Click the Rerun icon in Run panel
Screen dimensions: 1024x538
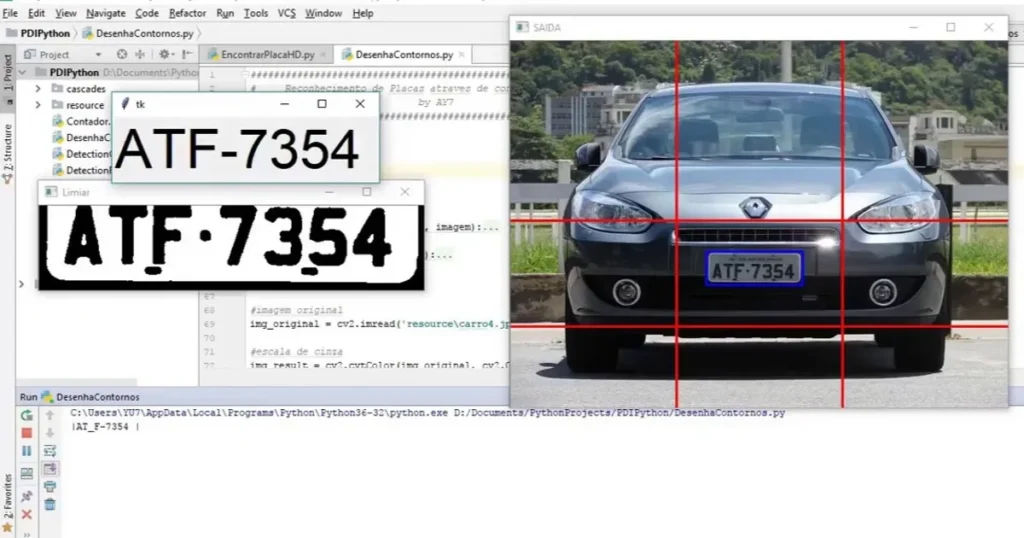click(27, 414)
